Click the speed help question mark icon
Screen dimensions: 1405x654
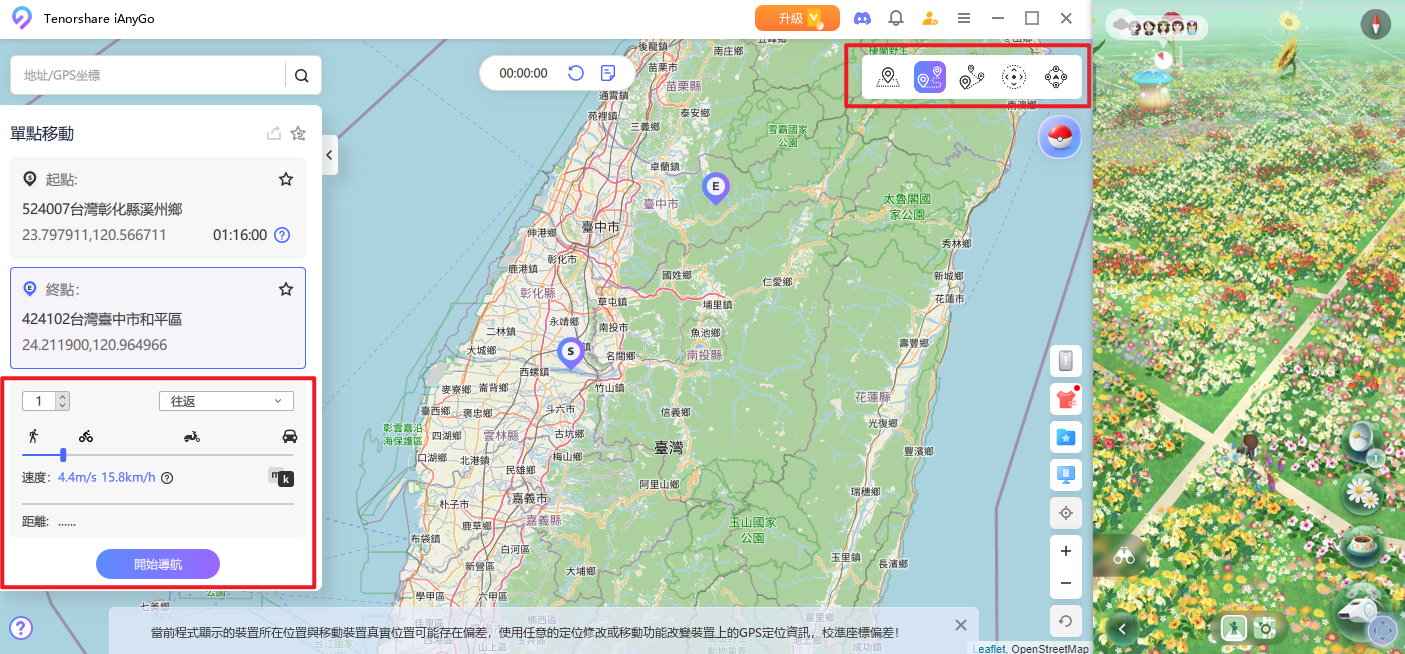click(167, 477)
